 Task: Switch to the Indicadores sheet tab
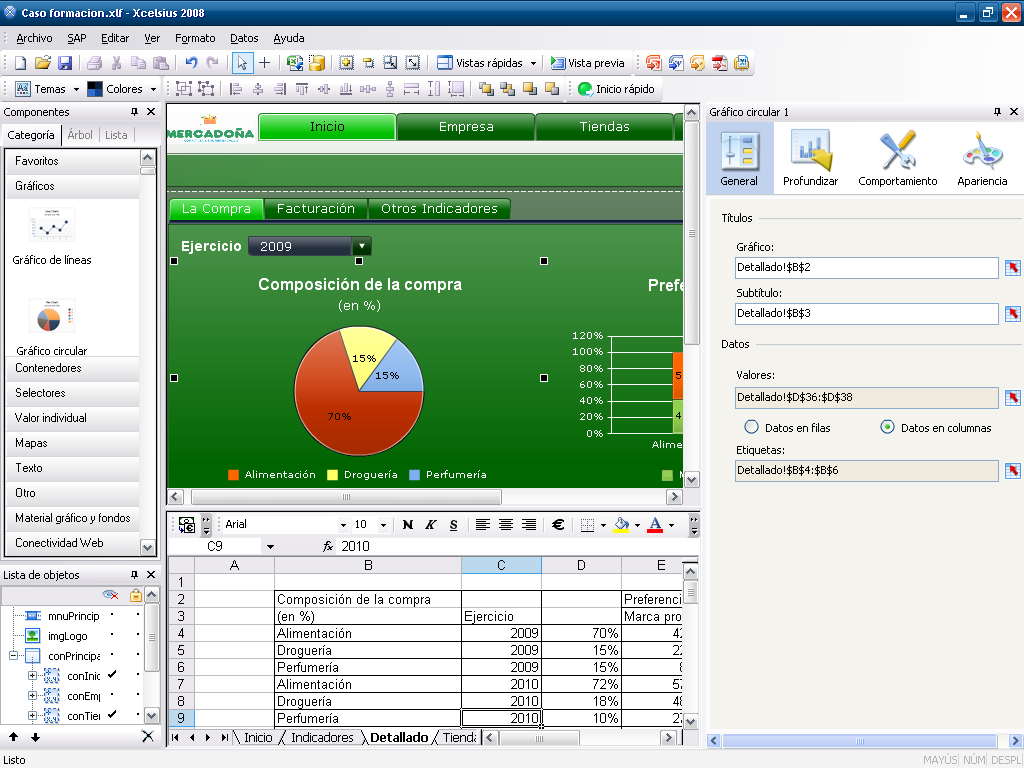tap(322, 738)
